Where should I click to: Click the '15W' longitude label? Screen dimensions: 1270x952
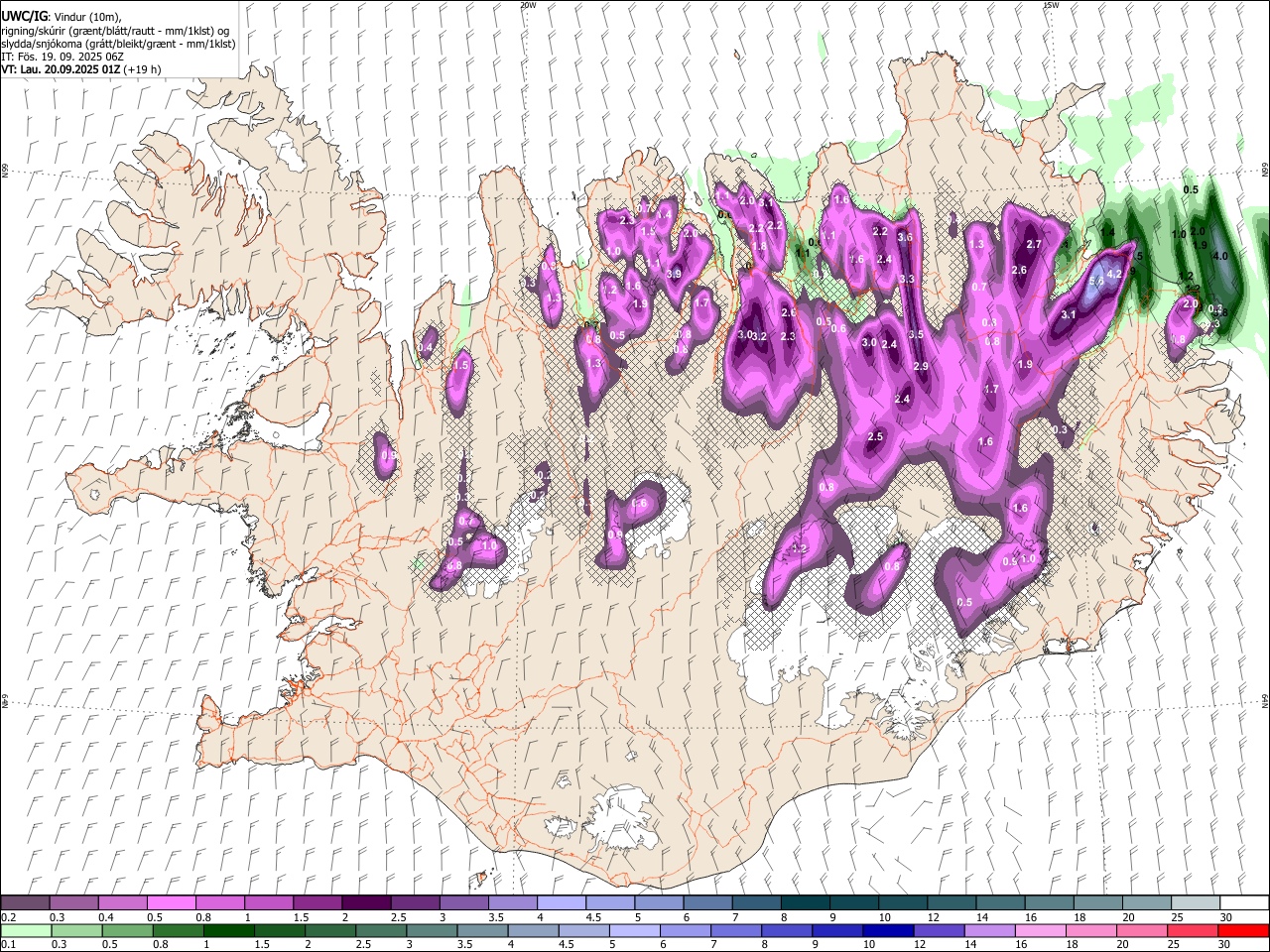coord(1051,5)
